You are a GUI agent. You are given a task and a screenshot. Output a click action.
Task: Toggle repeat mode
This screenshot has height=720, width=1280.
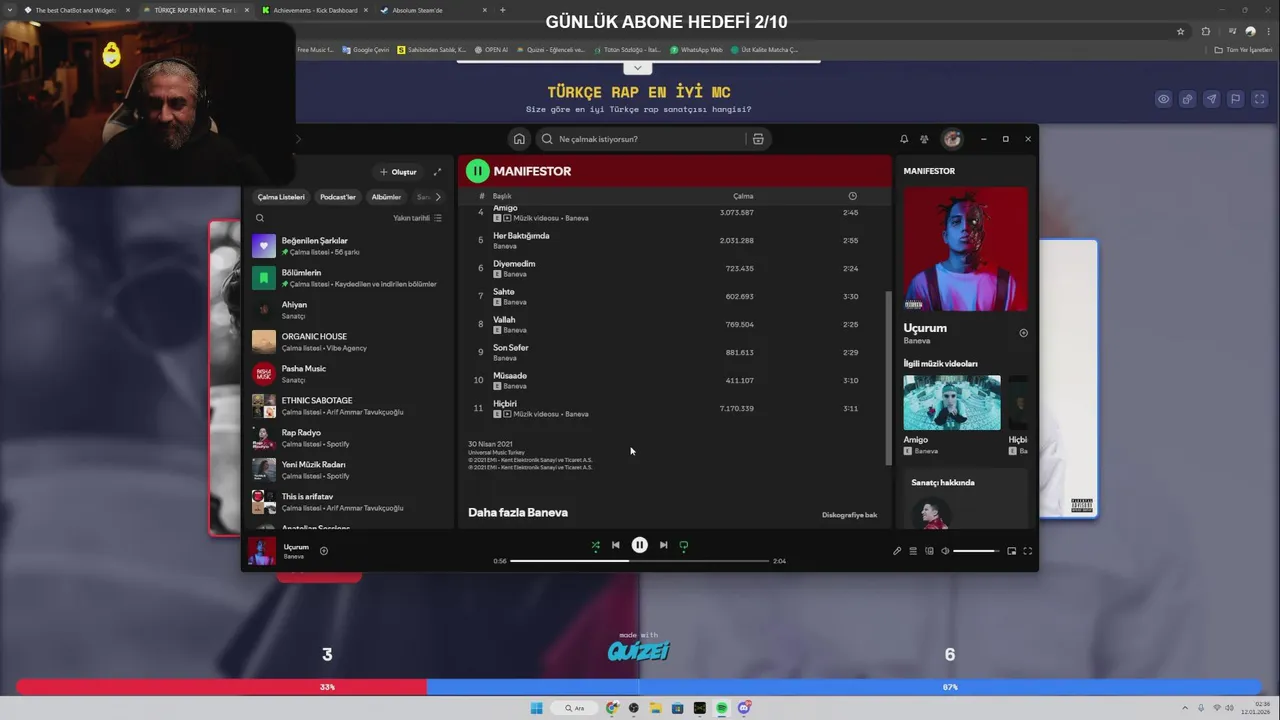[684, 545]
